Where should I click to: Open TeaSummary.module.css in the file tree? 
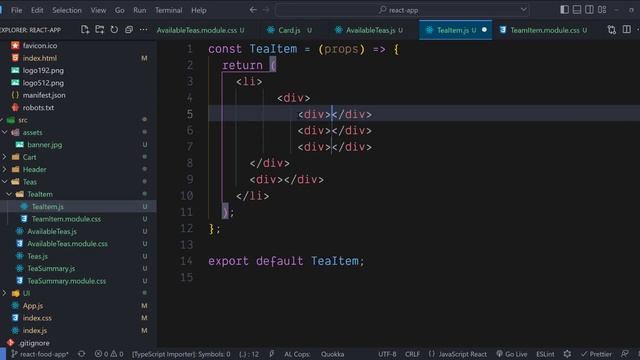click(x=67, y=281)
